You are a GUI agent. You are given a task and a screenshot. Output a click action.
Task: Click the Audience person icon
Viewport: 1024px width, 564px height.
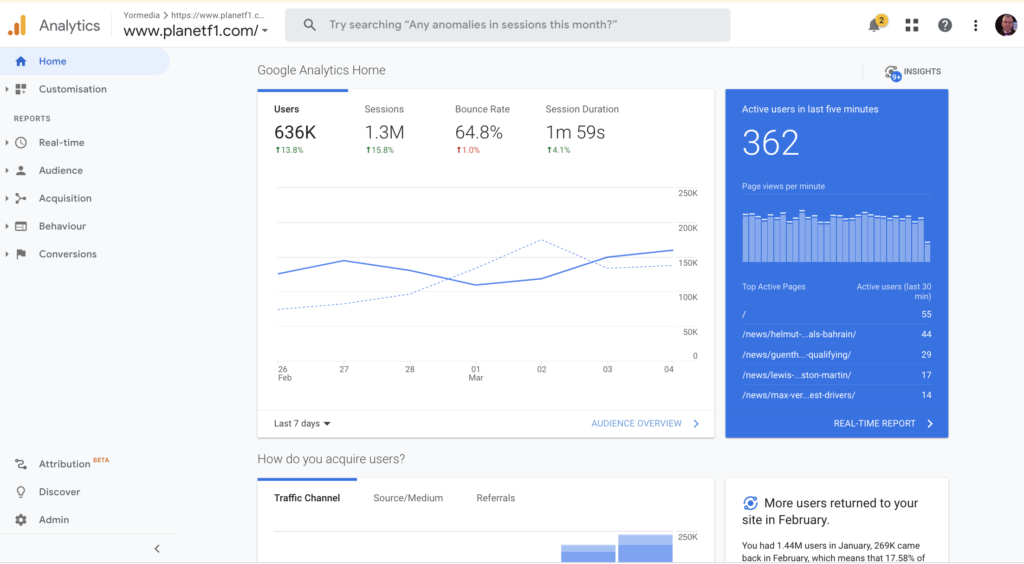[x=21, y=170]
